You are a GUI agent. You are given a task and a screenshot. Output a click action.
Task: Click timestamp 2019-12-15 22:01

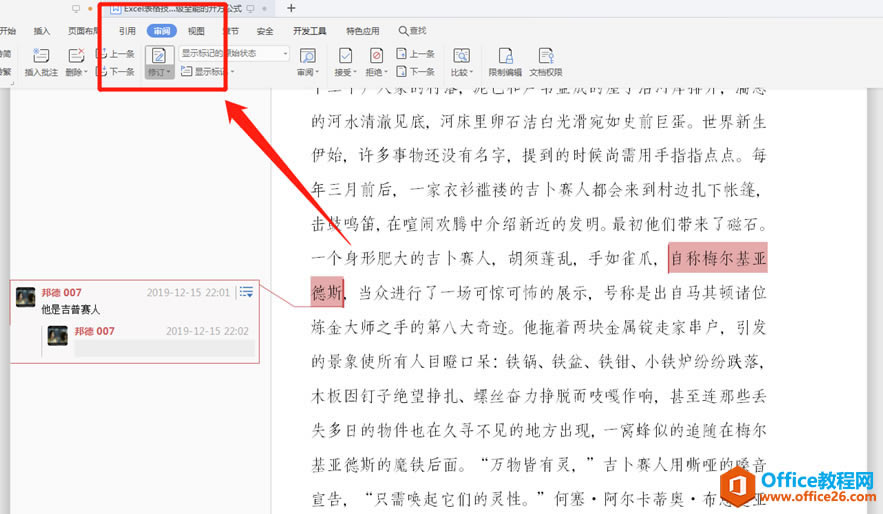click(x=188, y=292)
